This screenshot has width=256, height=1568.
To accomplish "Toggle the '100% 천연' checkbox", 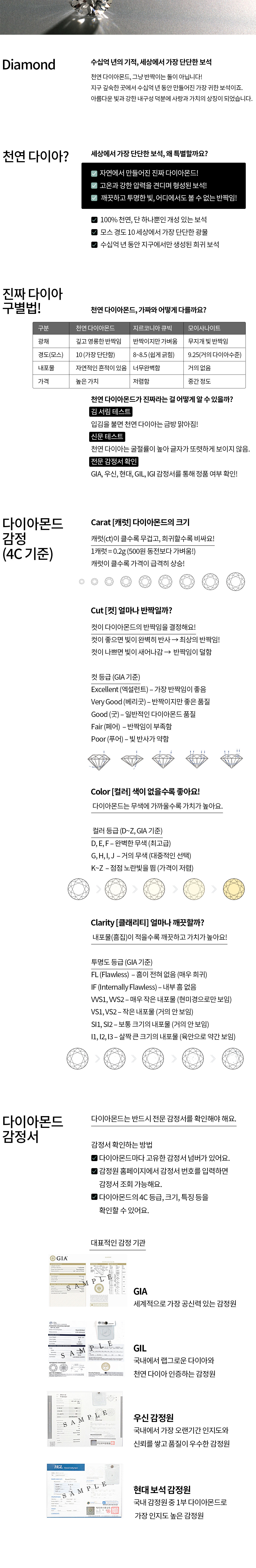I will [95, 220].
